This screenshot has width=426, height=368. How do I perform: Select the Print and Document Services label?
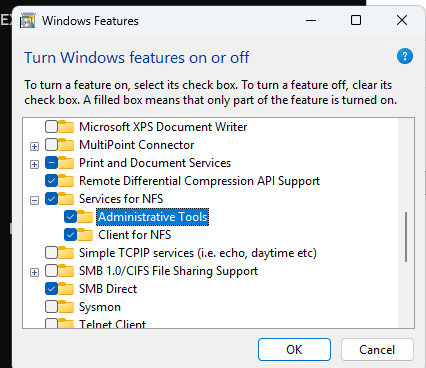pyautogui.click(x=155, y=163)
